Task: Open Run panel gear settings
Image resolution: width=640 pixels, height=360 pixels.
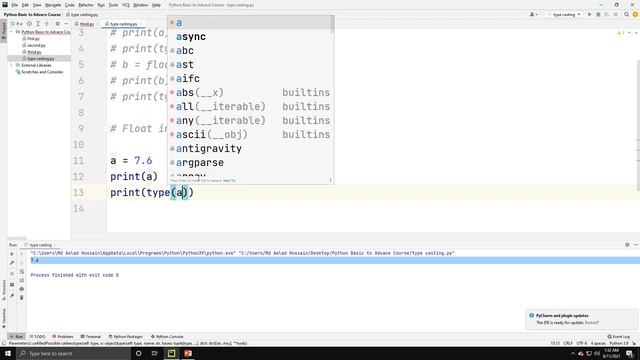Action: (627, 245)
